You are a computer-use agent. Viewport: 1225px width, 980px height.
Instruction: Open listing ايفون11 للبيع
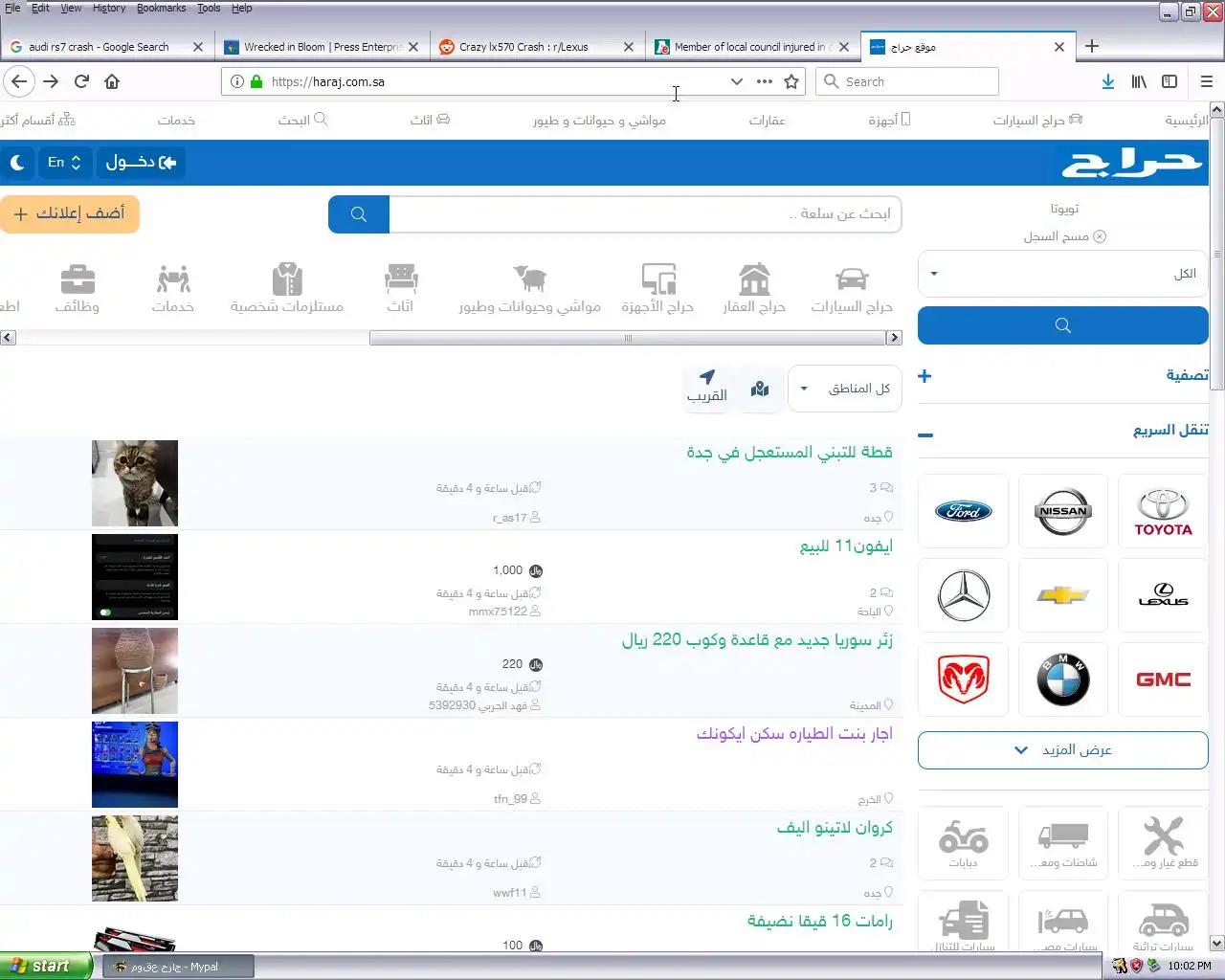(846, 546)
